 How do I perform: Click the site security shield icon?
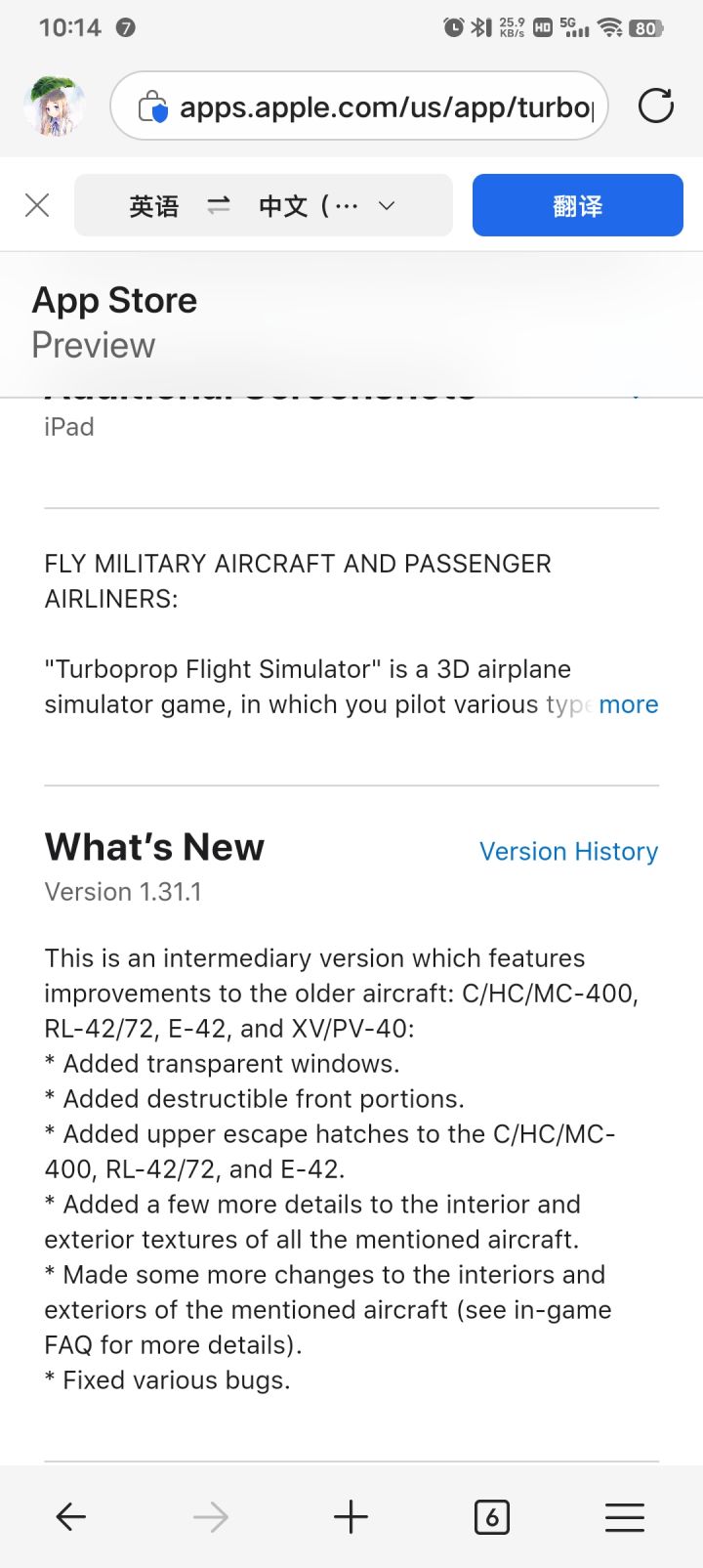153,106
